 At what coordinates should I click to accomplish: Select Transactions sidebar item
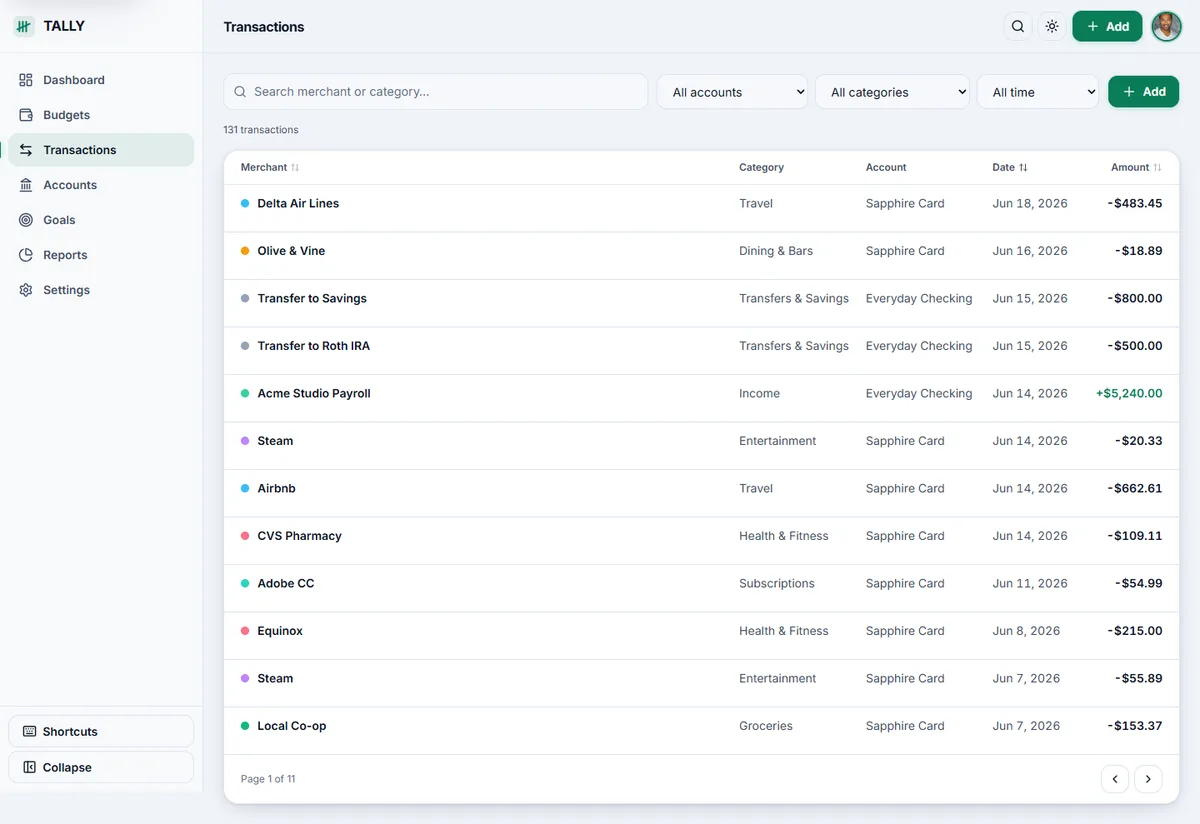pos(101,150)
